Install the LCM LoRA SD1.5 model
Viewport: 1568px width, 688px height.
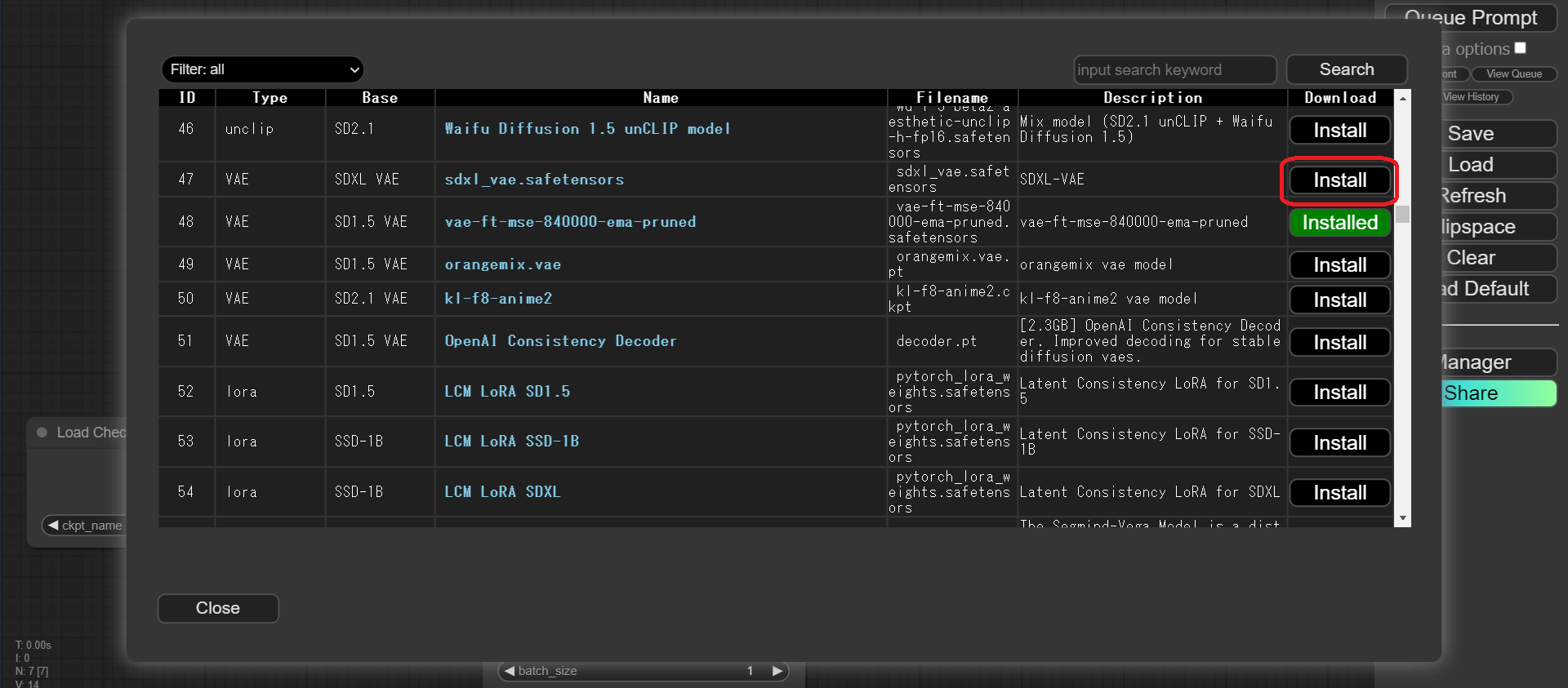pyautogui.click(x=1339, y=393)
